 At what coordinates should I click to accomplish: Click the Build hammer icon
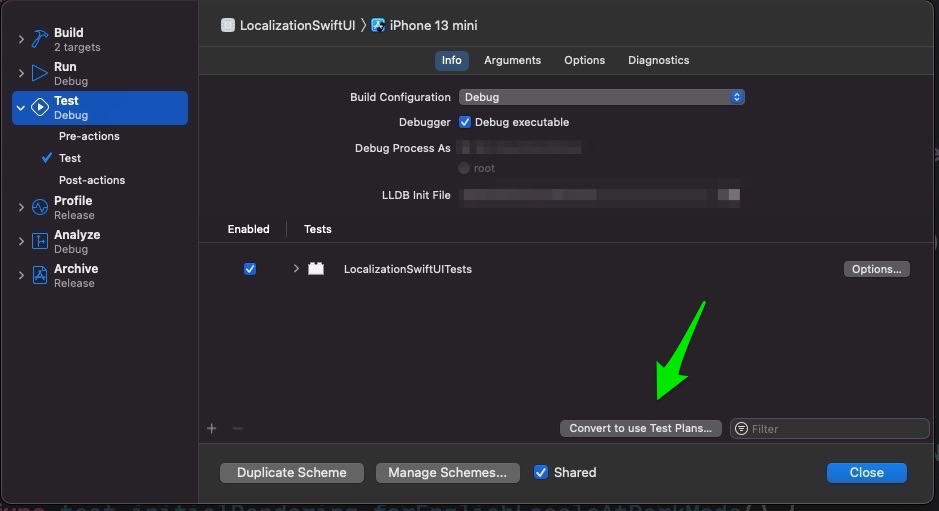pyautogui.click(x=40, y=39)
